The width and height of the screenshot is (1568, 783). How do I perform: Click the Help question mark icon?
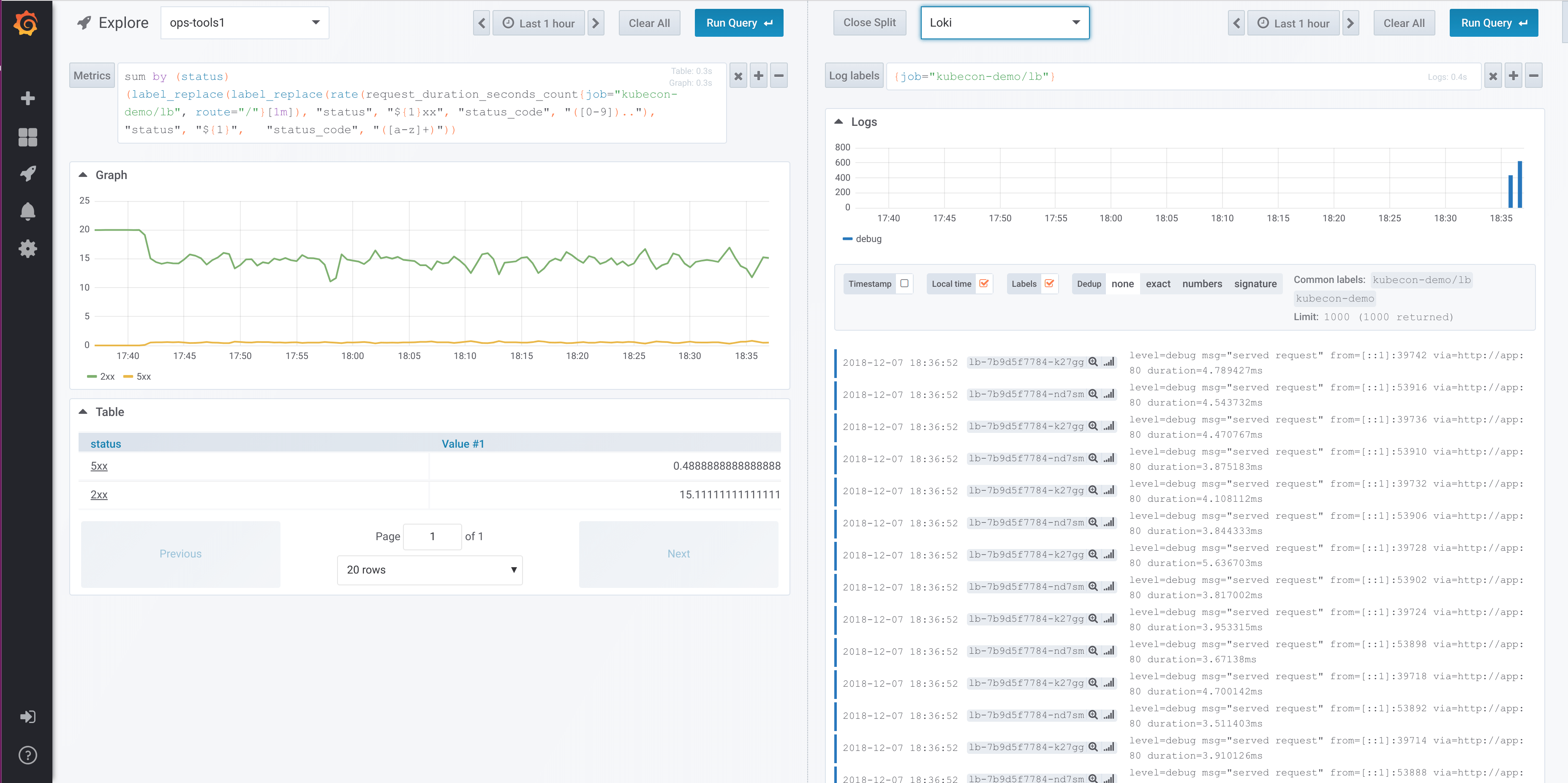pos(27,755)
